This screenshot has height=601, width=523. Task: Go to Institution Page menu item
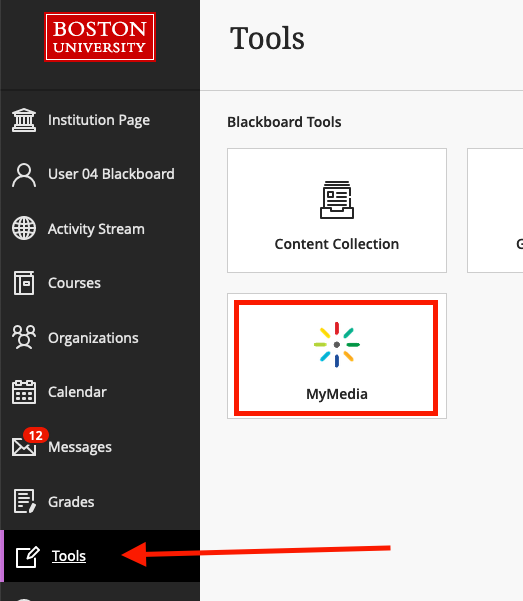[100, 120]
